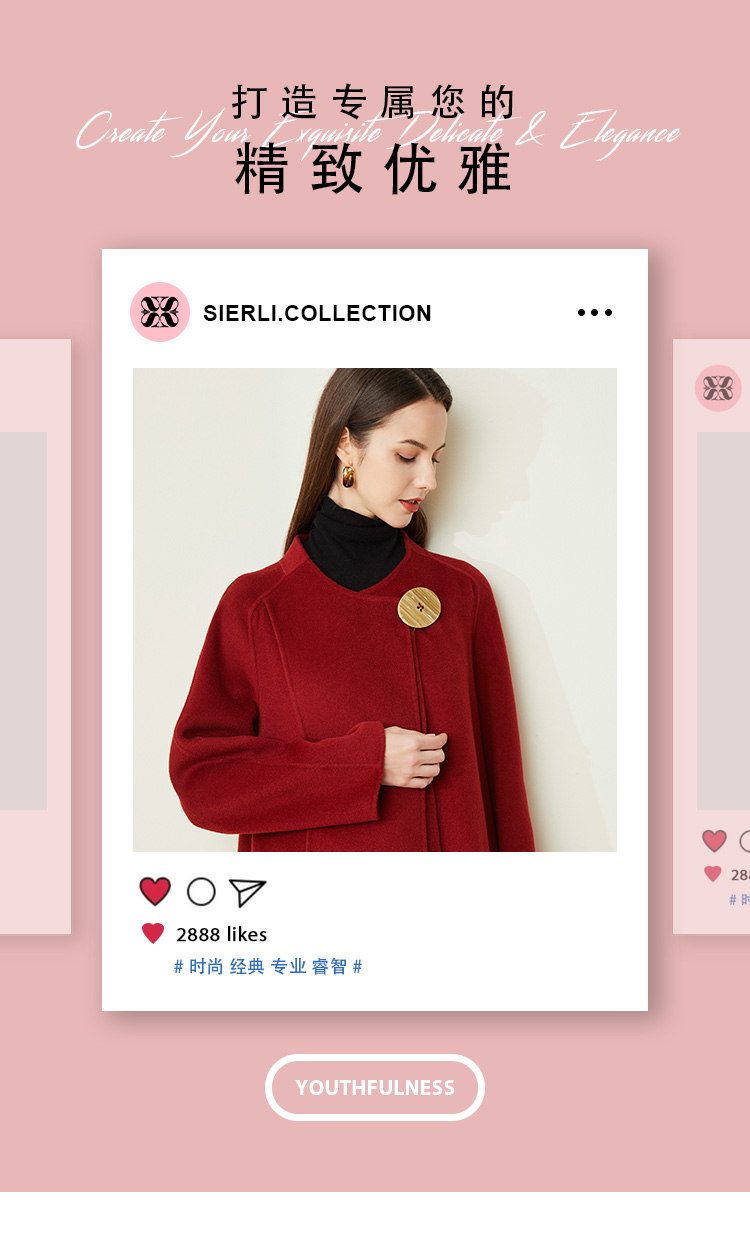
Task: View the 2888 likes count
Action: [x=221, y=934]
